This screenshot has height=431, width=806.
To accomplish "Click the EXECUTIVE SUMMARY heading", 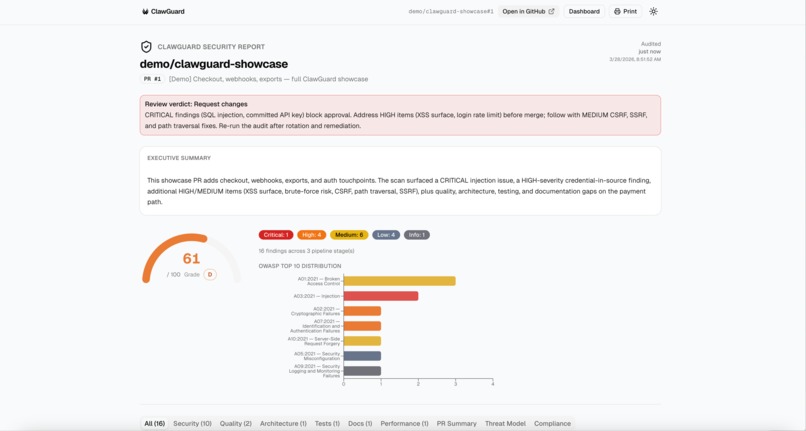I will [x=179, y=158].
